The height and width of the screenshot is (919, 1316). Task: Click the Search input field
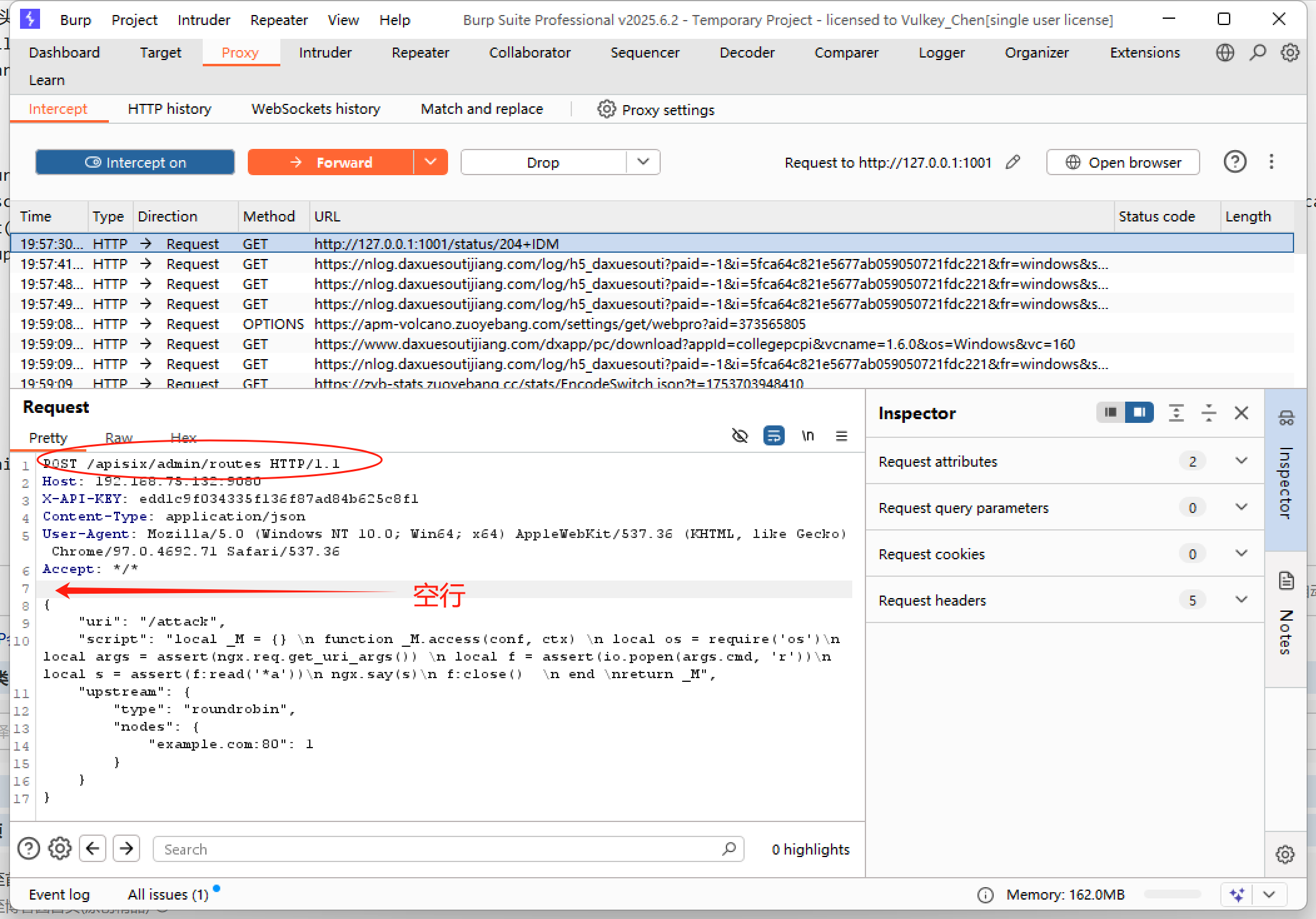[x=448, y=849]
